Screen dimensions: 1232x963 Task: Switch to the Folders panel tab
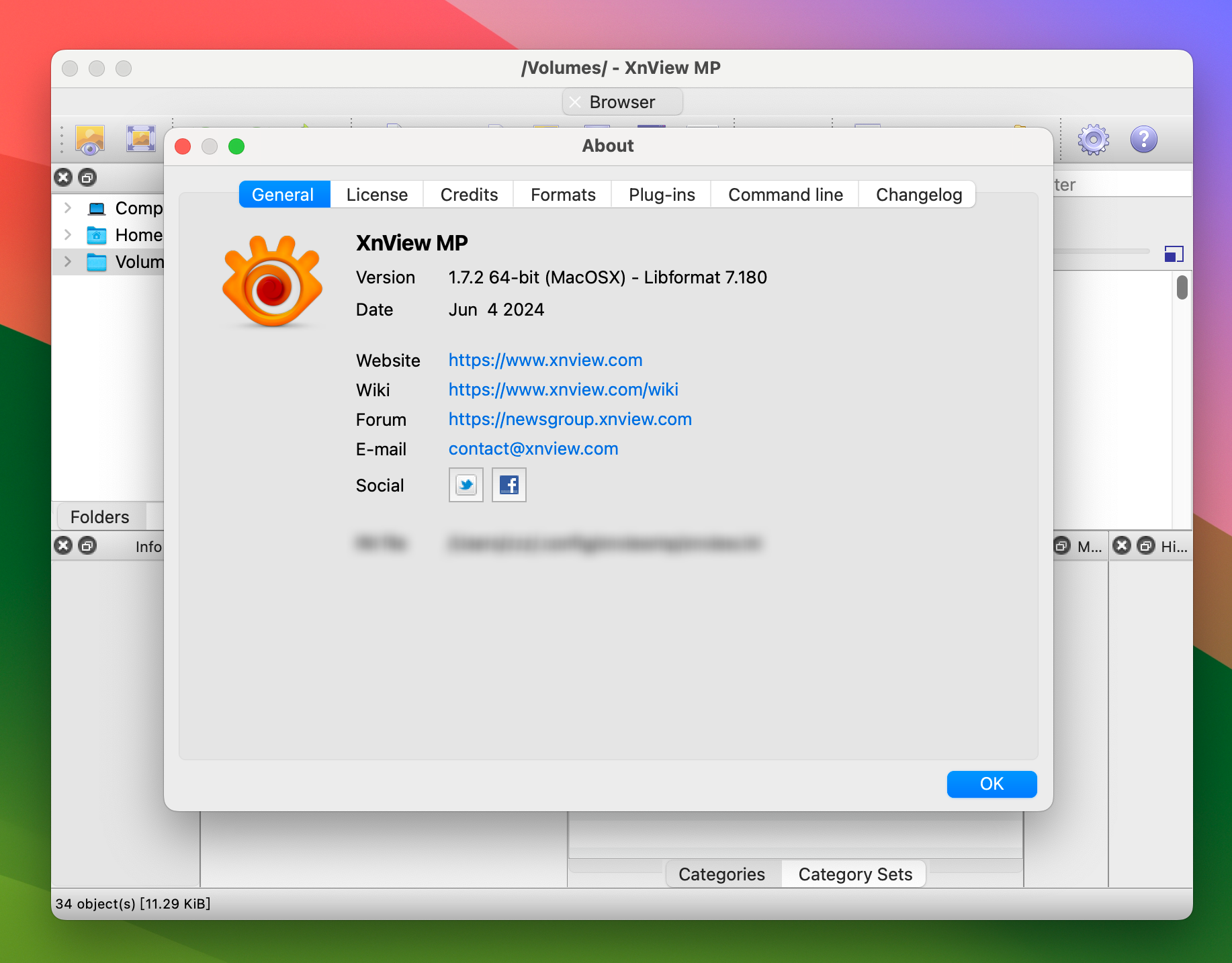click(100, 516)
